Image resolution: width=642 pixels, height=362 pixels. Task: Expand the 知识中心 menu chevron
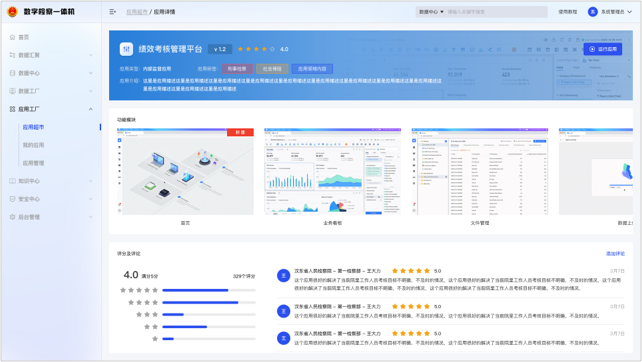(90, 181)
